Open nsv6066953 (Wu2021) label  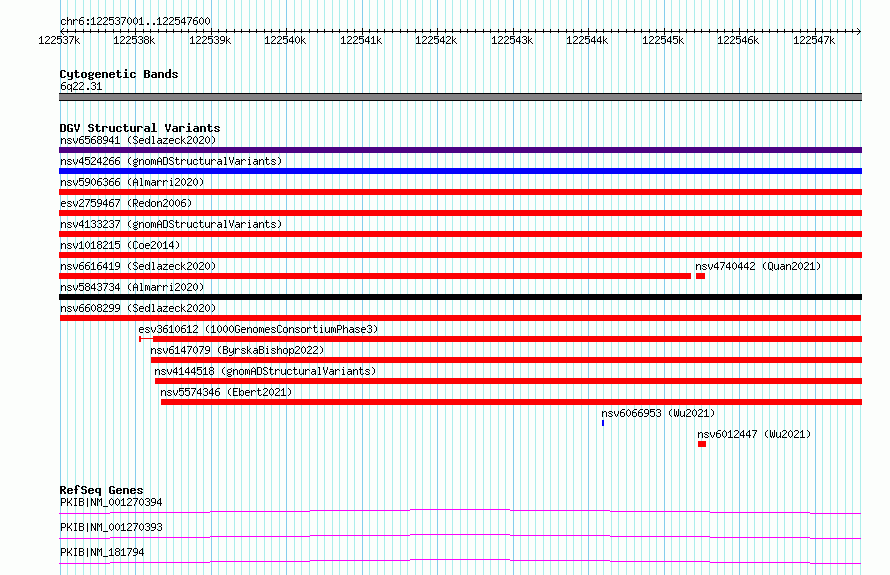[658, 413]
